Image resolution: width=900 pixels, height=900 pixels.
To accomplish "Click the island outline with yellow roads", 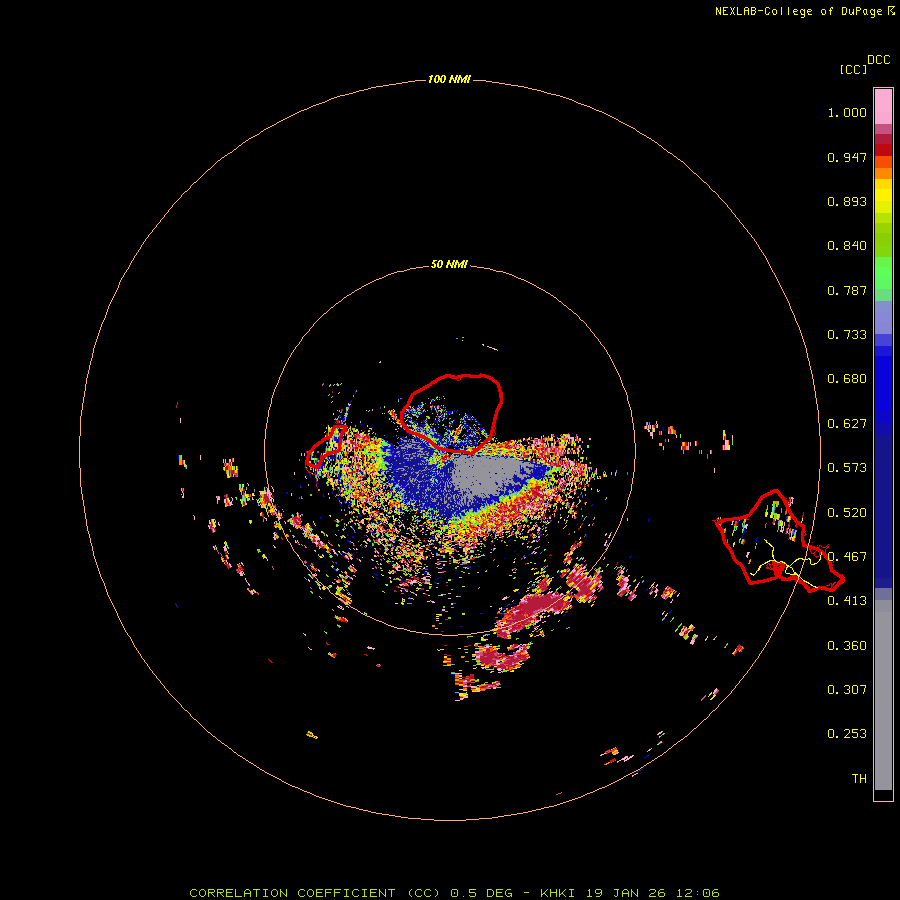I will pyautogui.click(x=778, y=540).
